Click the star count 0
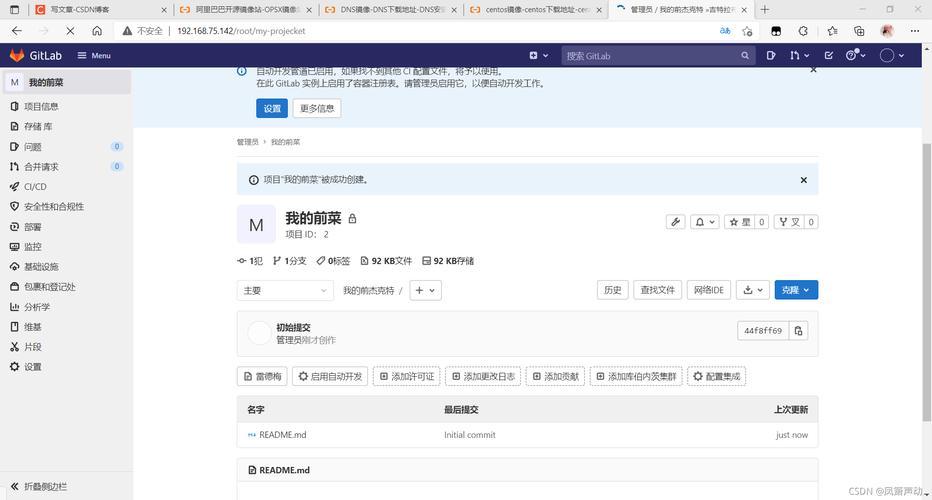Viewport: 932px width, 500px height. point(761,222)
